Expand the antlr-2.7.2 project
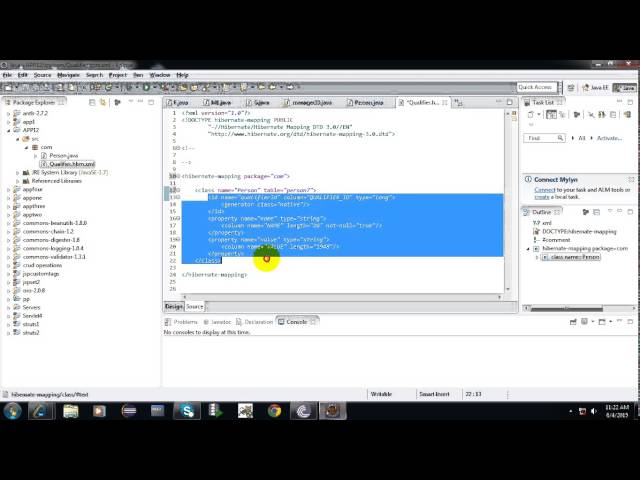The image size is (640, 480). pos(9,113)
